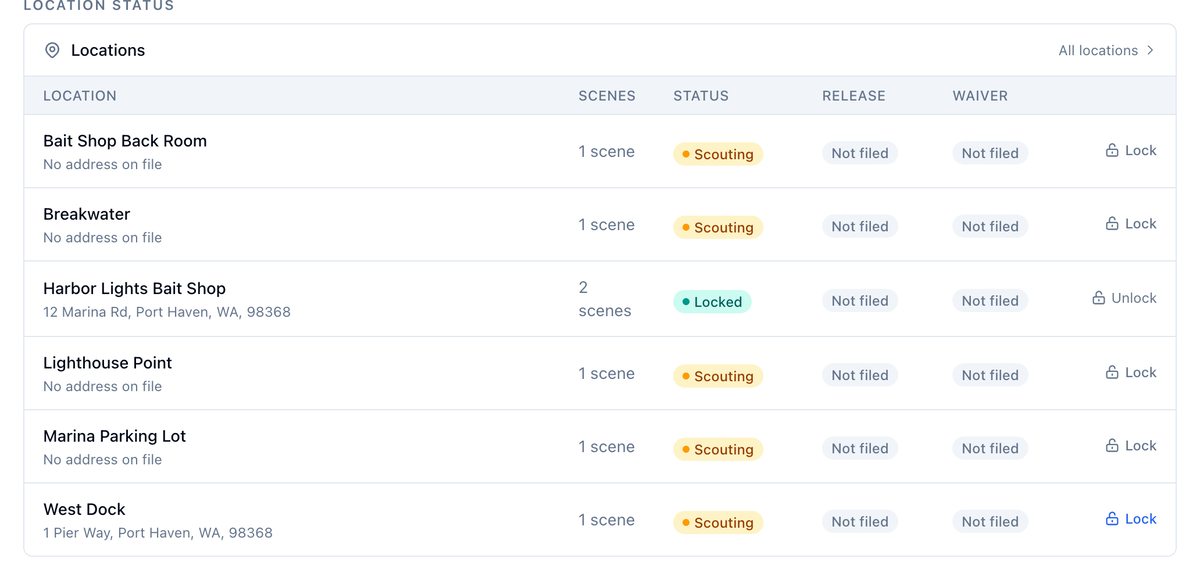The height and width of the screenshot is (580, 1200).
Task: Click the map pin icon beside Locations
Action: (x=52, y=50)
